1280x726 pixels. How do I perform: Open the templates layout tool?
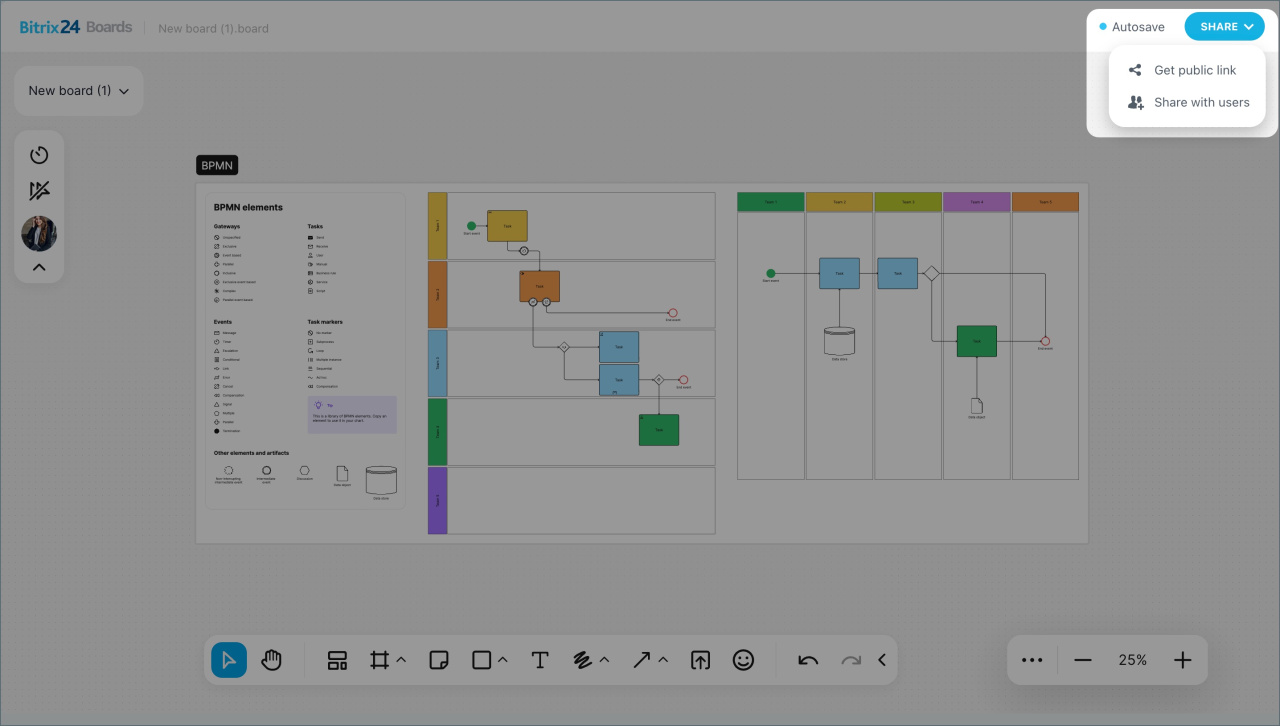pos(337,660)
